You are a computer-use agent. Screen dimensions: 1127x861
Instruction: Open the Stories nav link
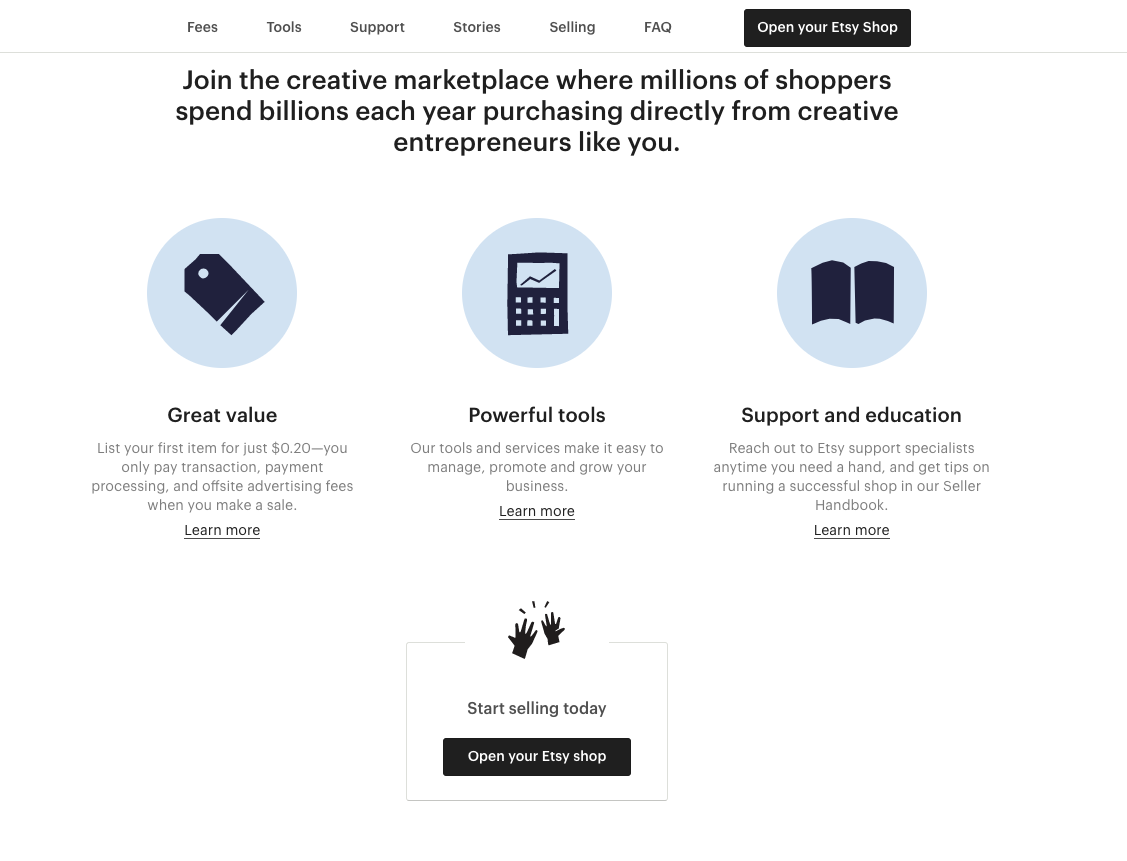(x=477, y=27)
